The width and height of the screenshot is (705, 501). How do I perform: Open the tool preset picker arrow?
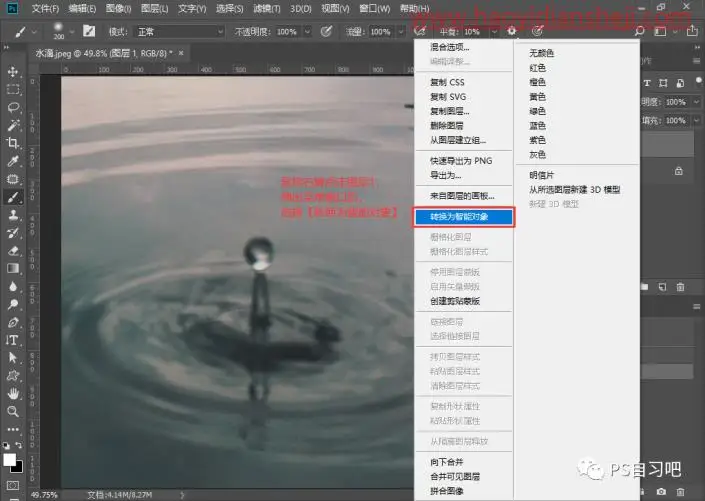34,32
